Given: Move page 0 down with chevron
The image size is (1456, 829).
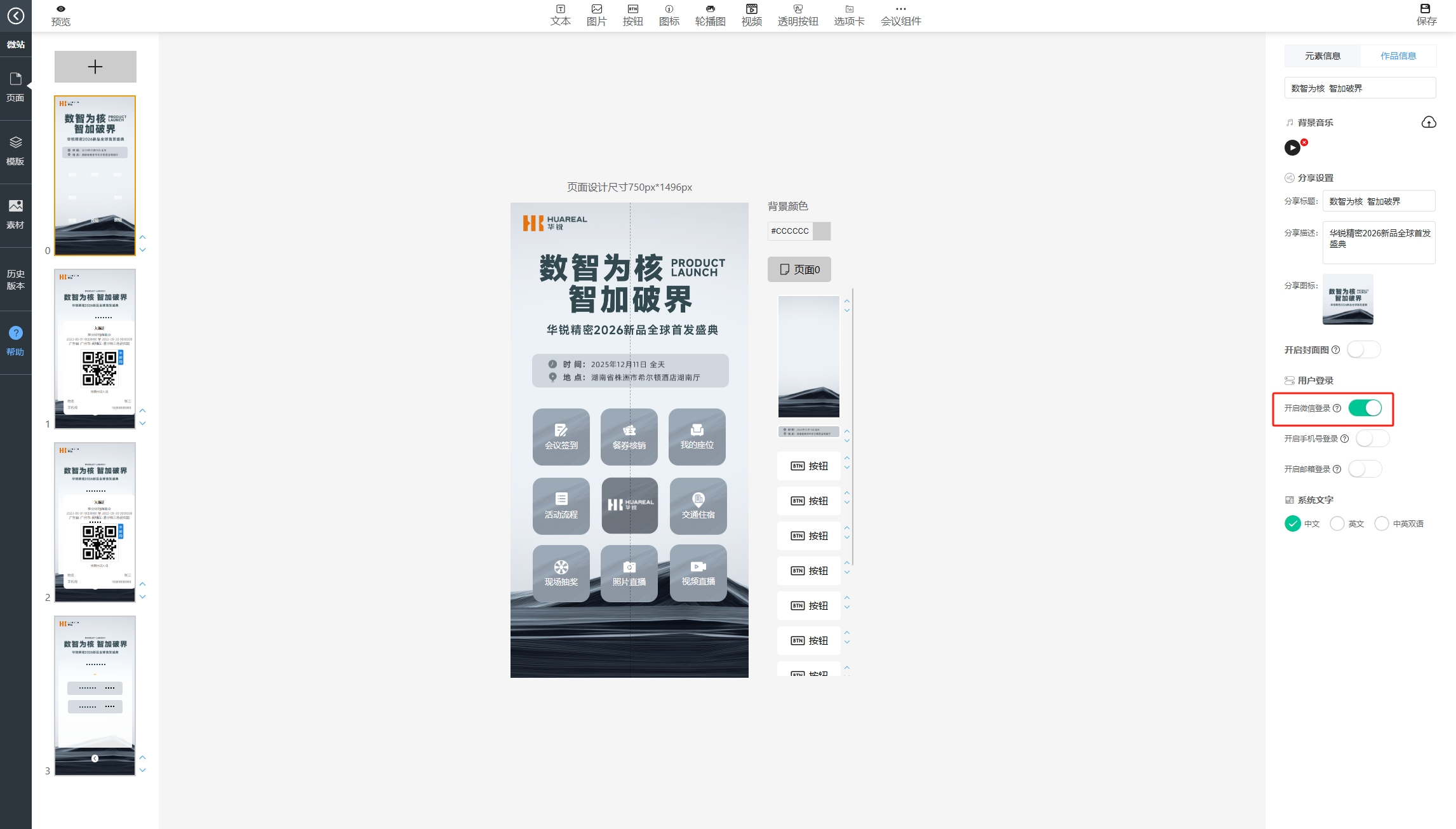Looking at the screenshot, I should pyautogui.click(x=143, y=250).
